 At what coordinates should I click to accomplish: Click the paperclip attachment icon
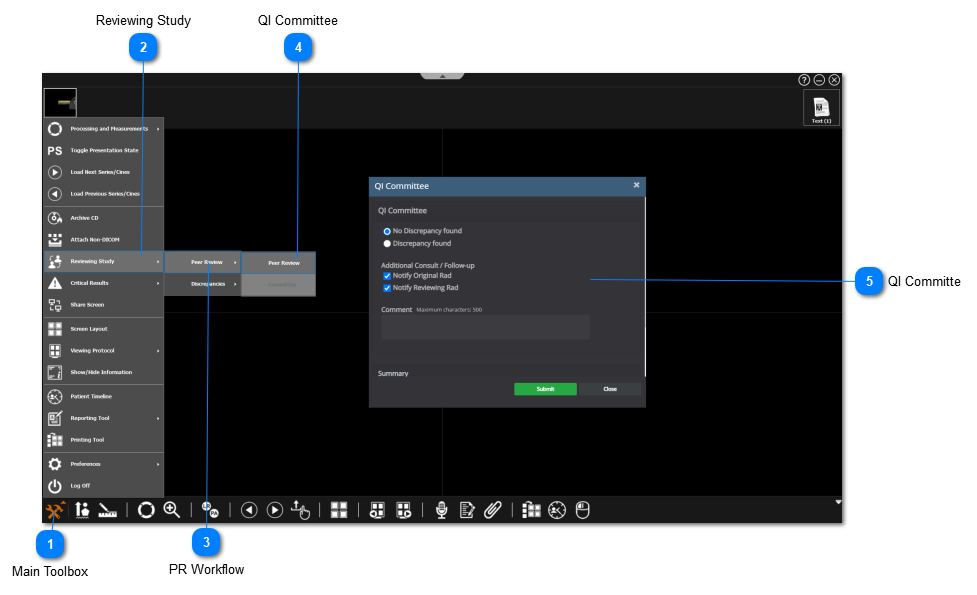(x=492, y=510)
